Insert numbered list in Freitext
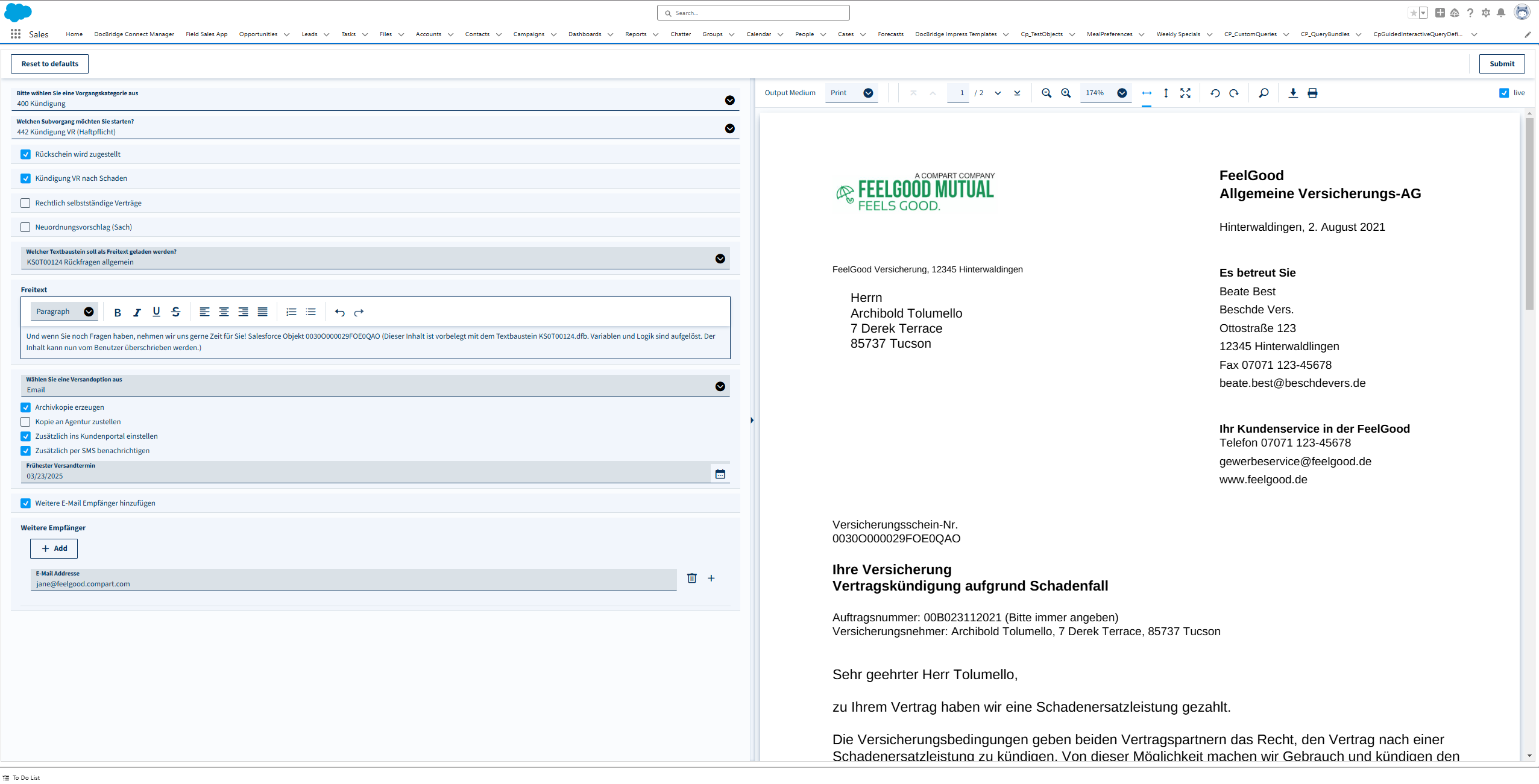The width and height of the screenshot is (1539, 784). [x=291, y=312]
